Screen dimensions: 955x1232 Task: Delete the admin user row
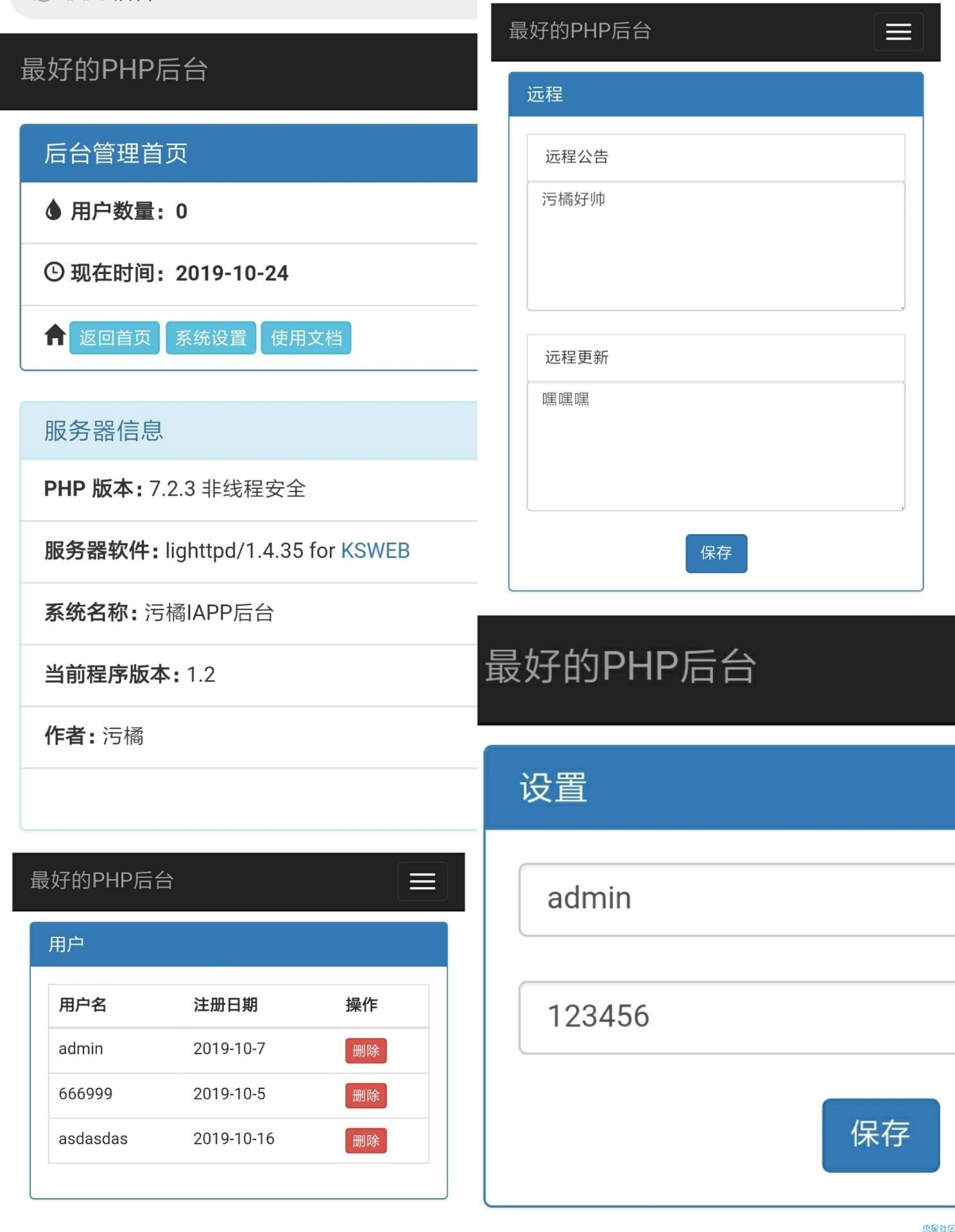click(366, 1050)
